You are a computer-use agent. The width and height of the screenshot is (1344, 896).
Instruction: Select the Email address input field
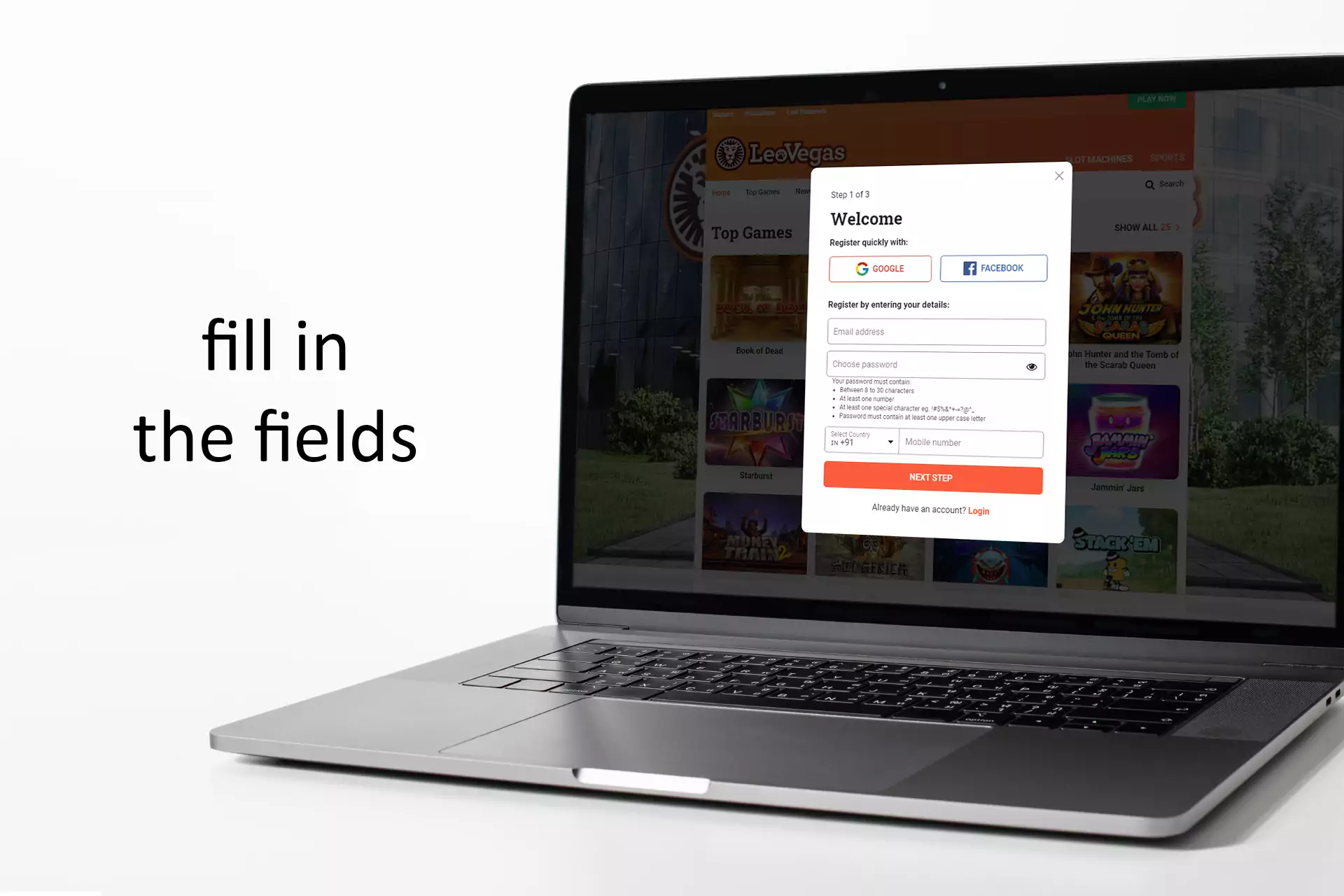coord(934,331)
